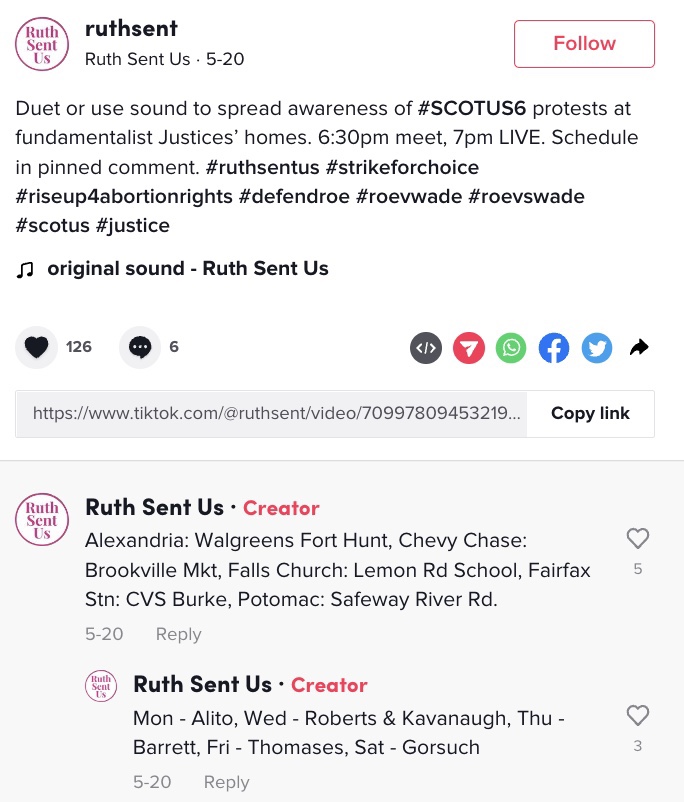The height and width of the screenshot is (802, 684).
Task: Like the Mon - Alito schedule reply
Action: tap(637, 716)
